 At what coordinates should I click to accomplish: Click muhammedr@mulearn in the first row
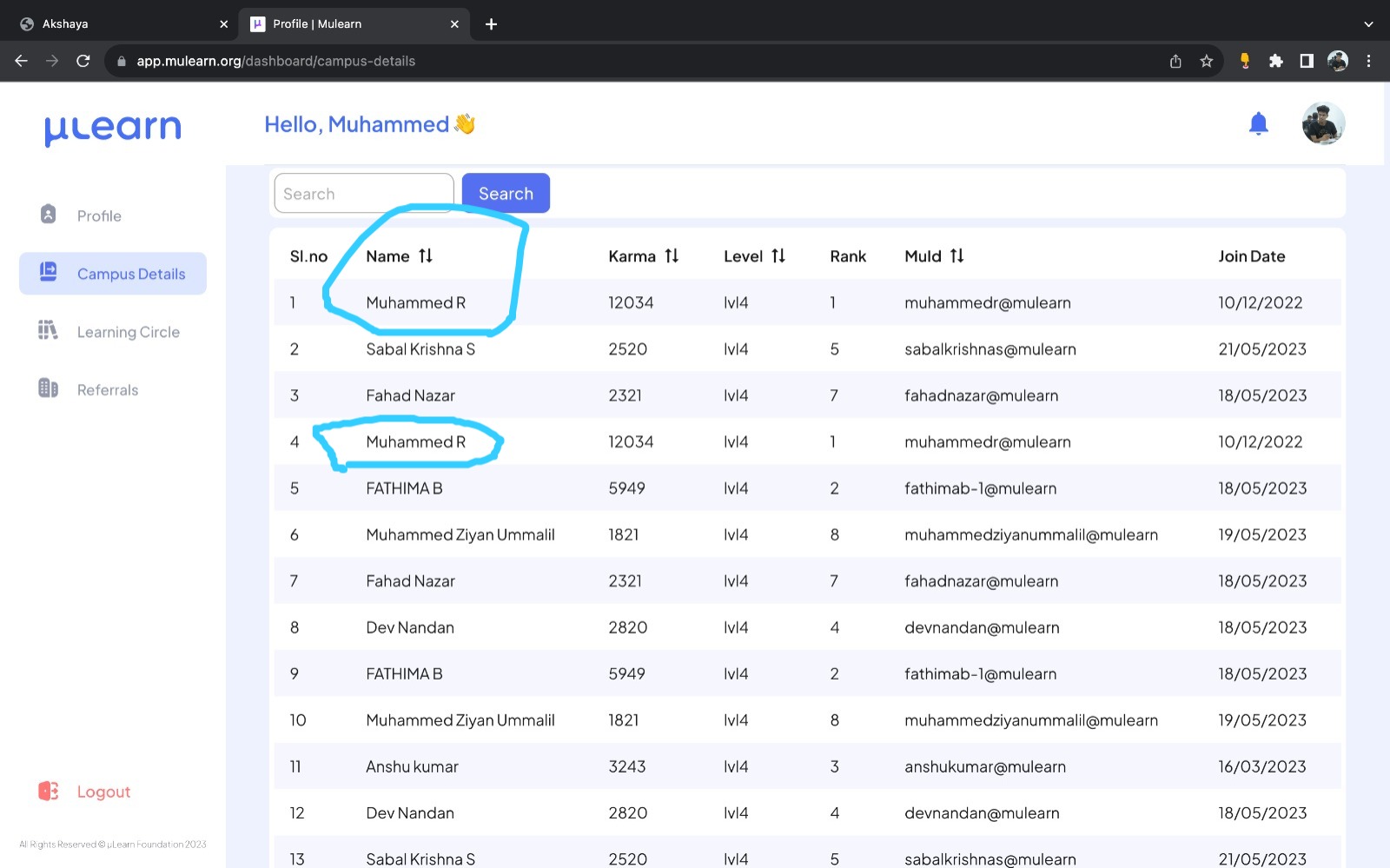[x=986, y=302]
